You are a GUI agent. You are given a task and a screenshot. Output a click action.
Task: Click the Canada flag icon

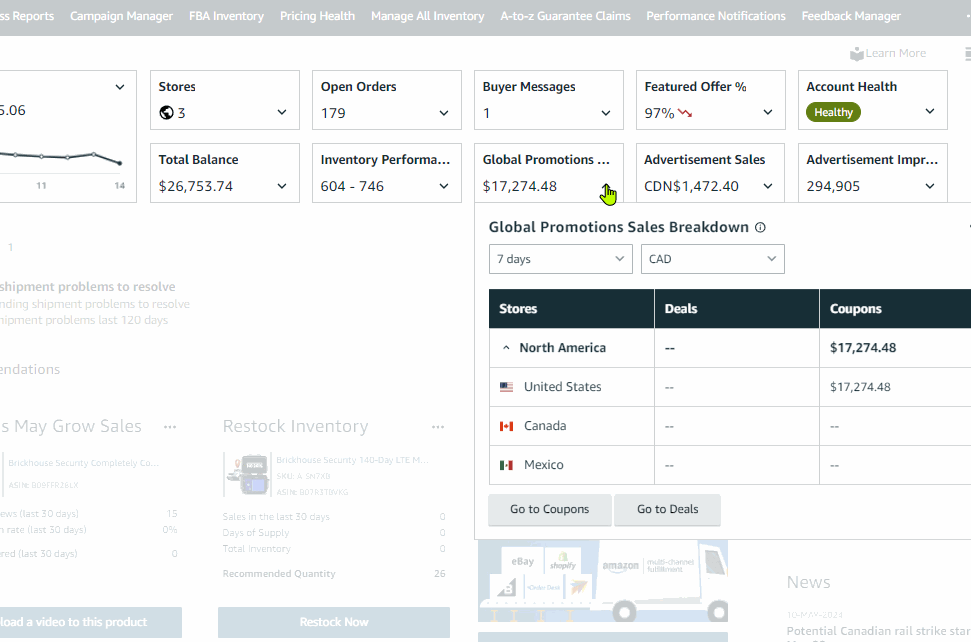(507, 426)
